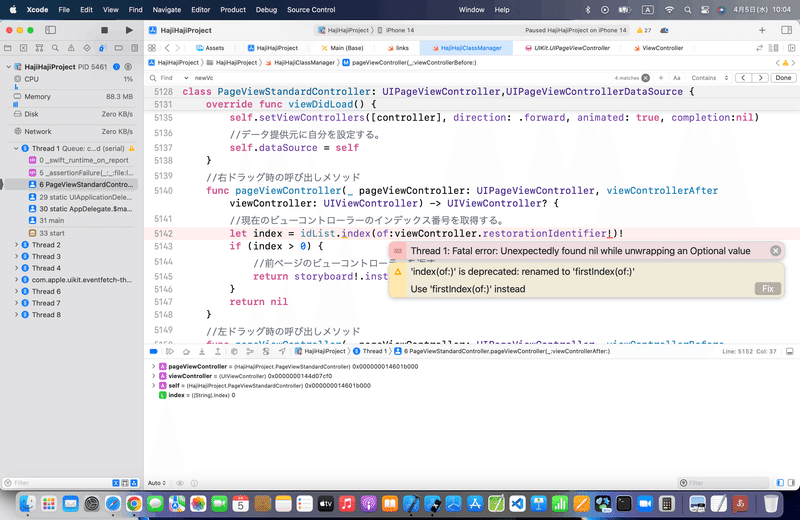Viewport: 800px width, 520px height.
Task: Continue program execution in debug bar
Action: coord(170,352)
